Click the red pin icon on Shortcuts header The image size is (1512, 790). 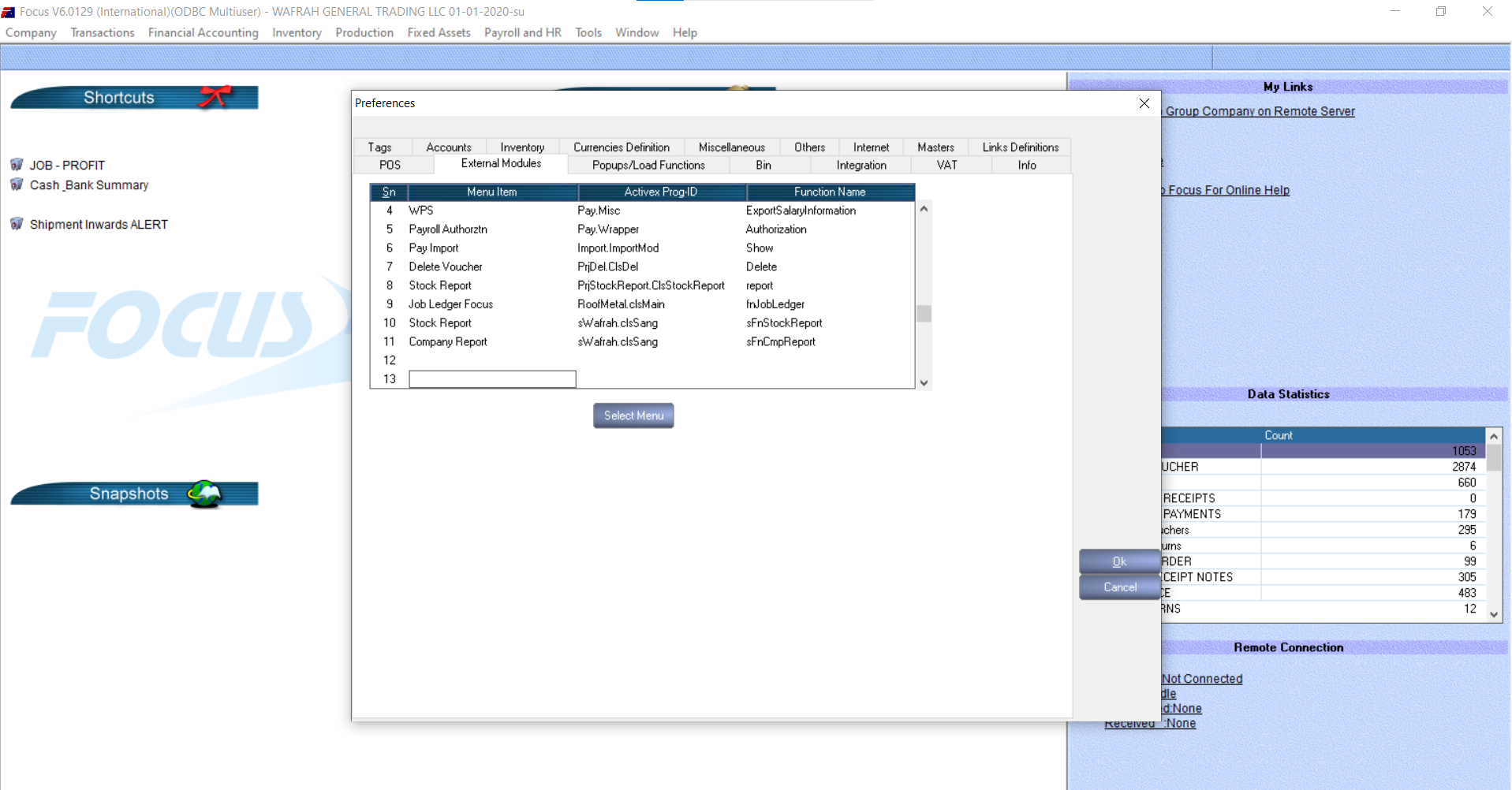pyautogui.click(x=215, y=96)
